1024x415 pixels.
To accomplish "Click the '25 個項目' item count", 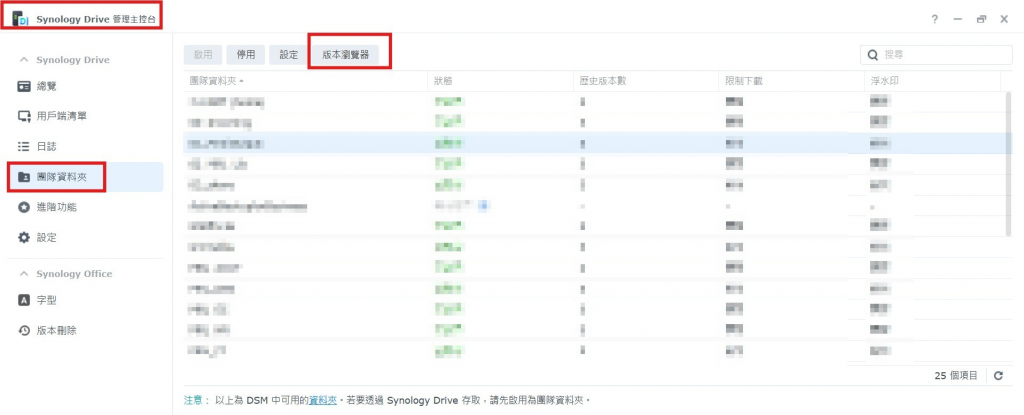I will coord(956,376).
